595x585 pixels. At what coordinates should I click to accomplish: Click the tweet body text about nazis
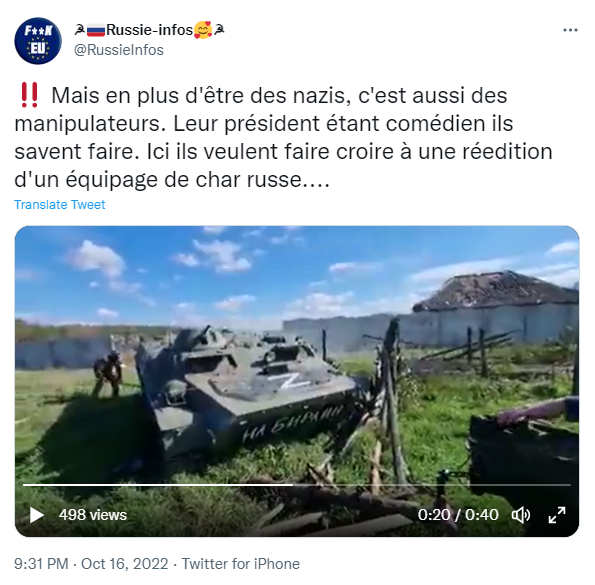point(283,137)
